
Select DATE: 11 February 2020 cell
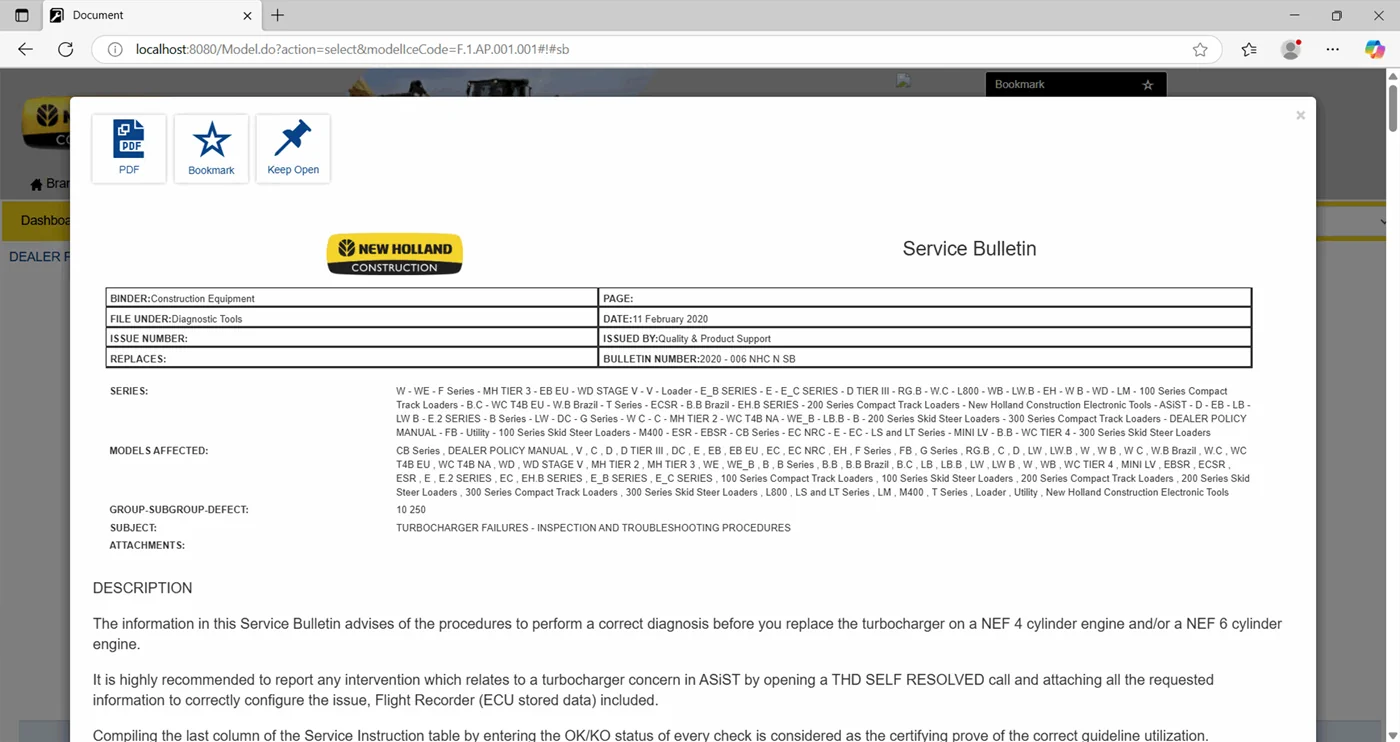tap(925, 318)
